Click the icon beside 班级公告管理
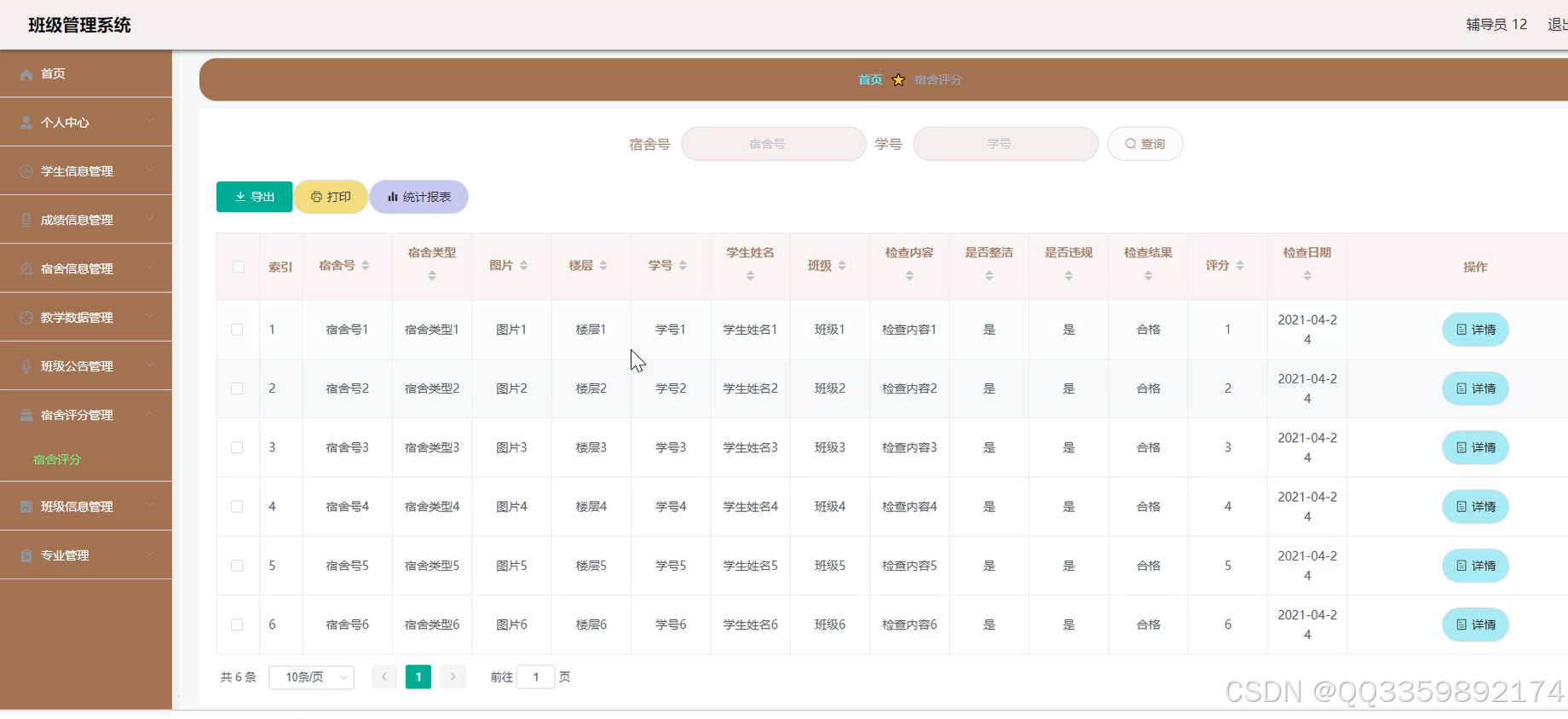This screenshot has height=719, width=1568. pos(26,366)
